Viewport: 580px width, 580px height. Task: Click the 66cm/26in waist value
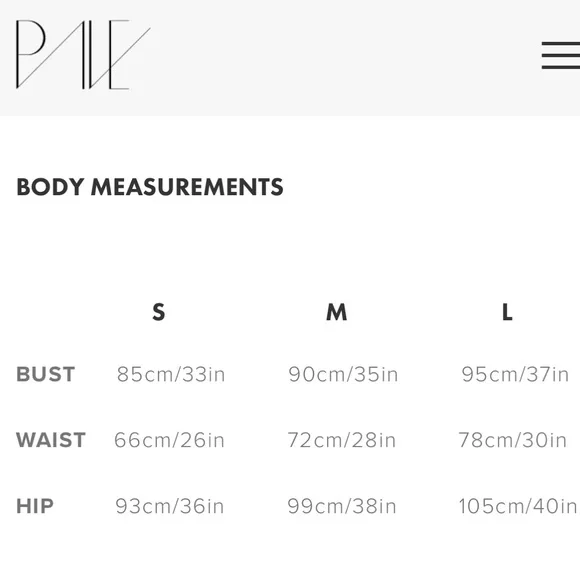pyautogui.click(x=169, y=440)
